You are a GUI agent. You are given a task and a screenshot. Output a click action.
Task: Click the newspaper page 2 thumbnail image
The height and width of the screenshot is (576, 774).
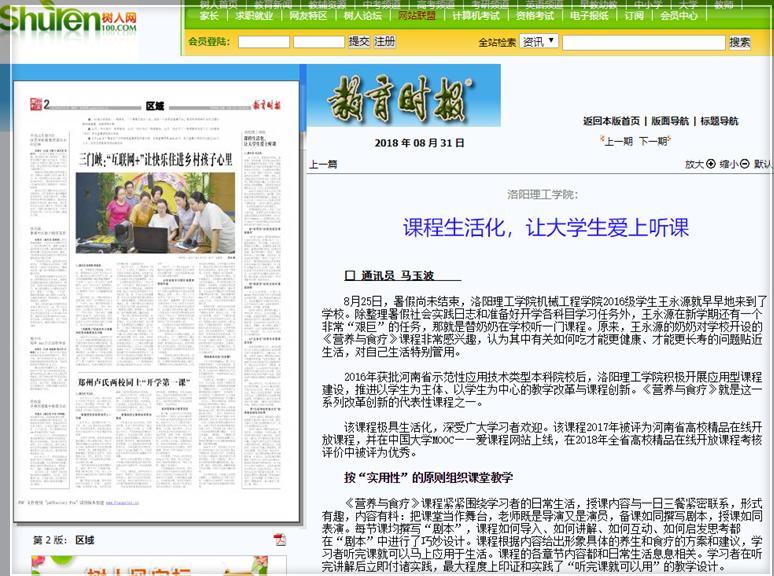156,300
